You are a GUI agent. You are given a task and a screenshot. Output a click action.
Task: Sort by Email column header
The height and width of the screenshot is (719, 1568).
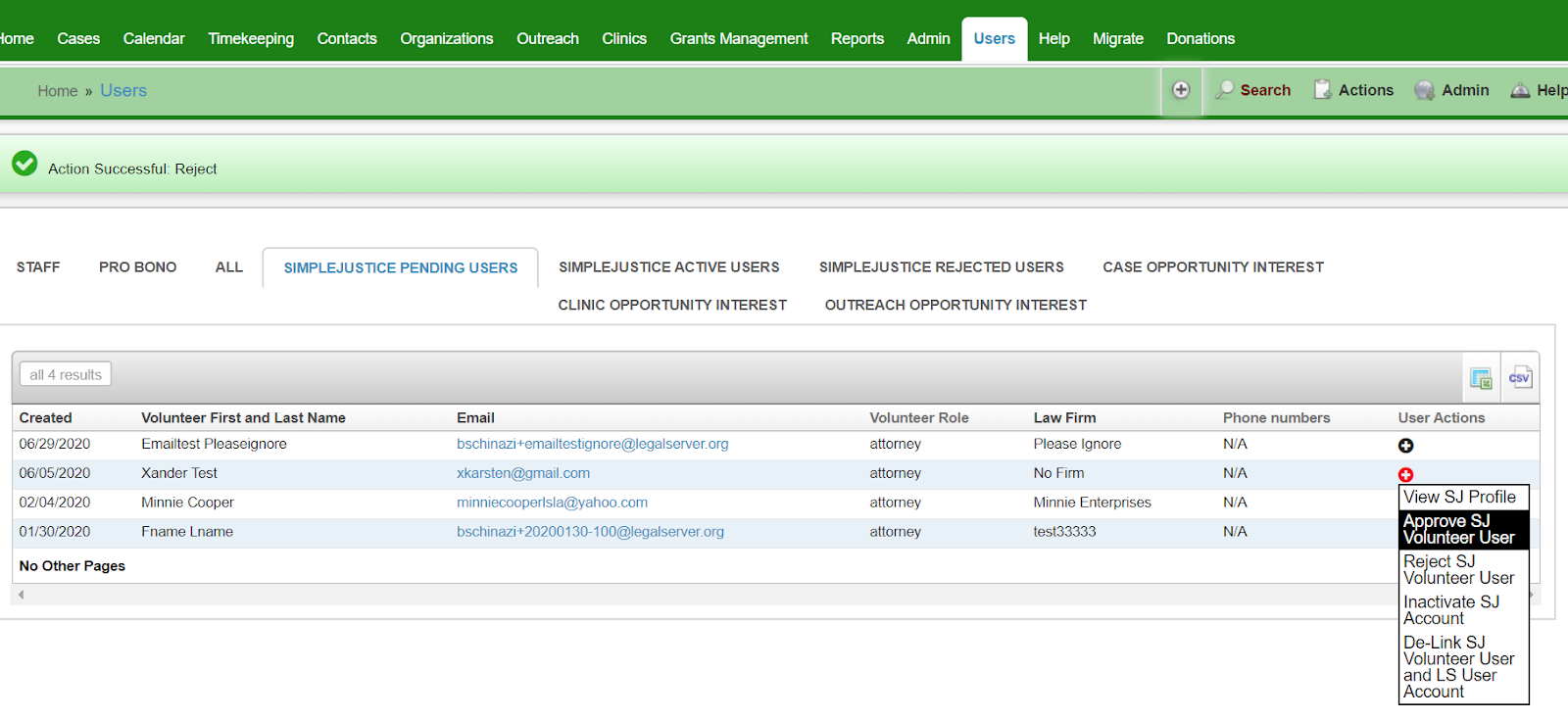coord(475,417)
